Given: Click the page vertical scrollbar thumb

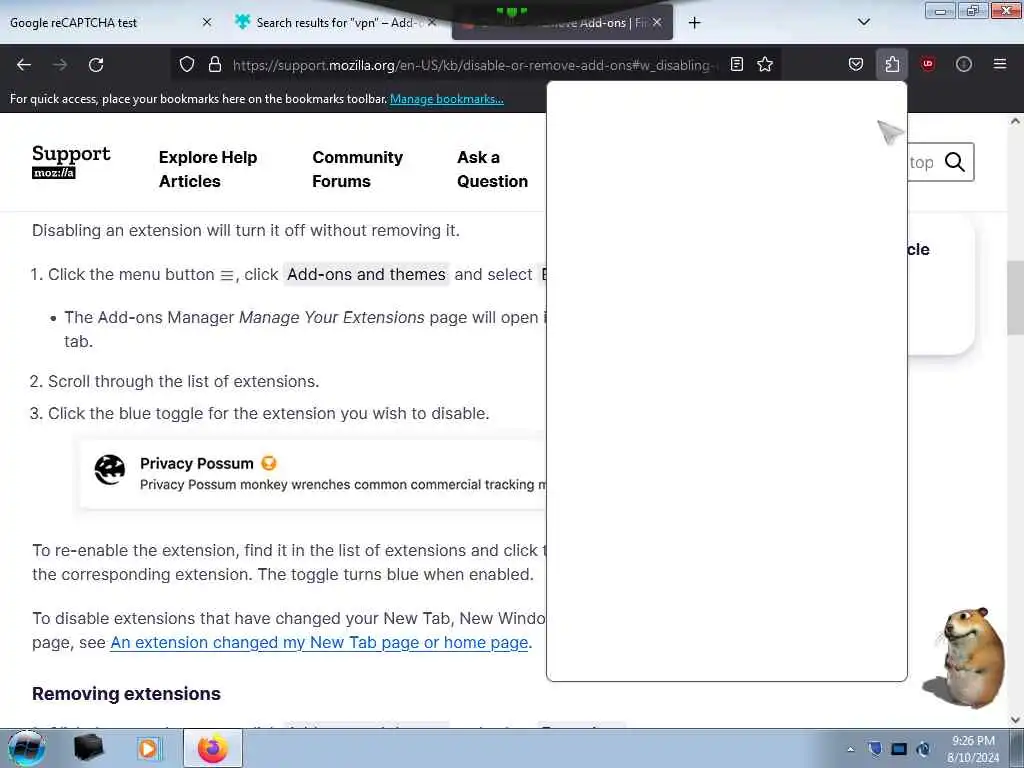Looking at the screenshot, I should click(x=1016, y=298).
